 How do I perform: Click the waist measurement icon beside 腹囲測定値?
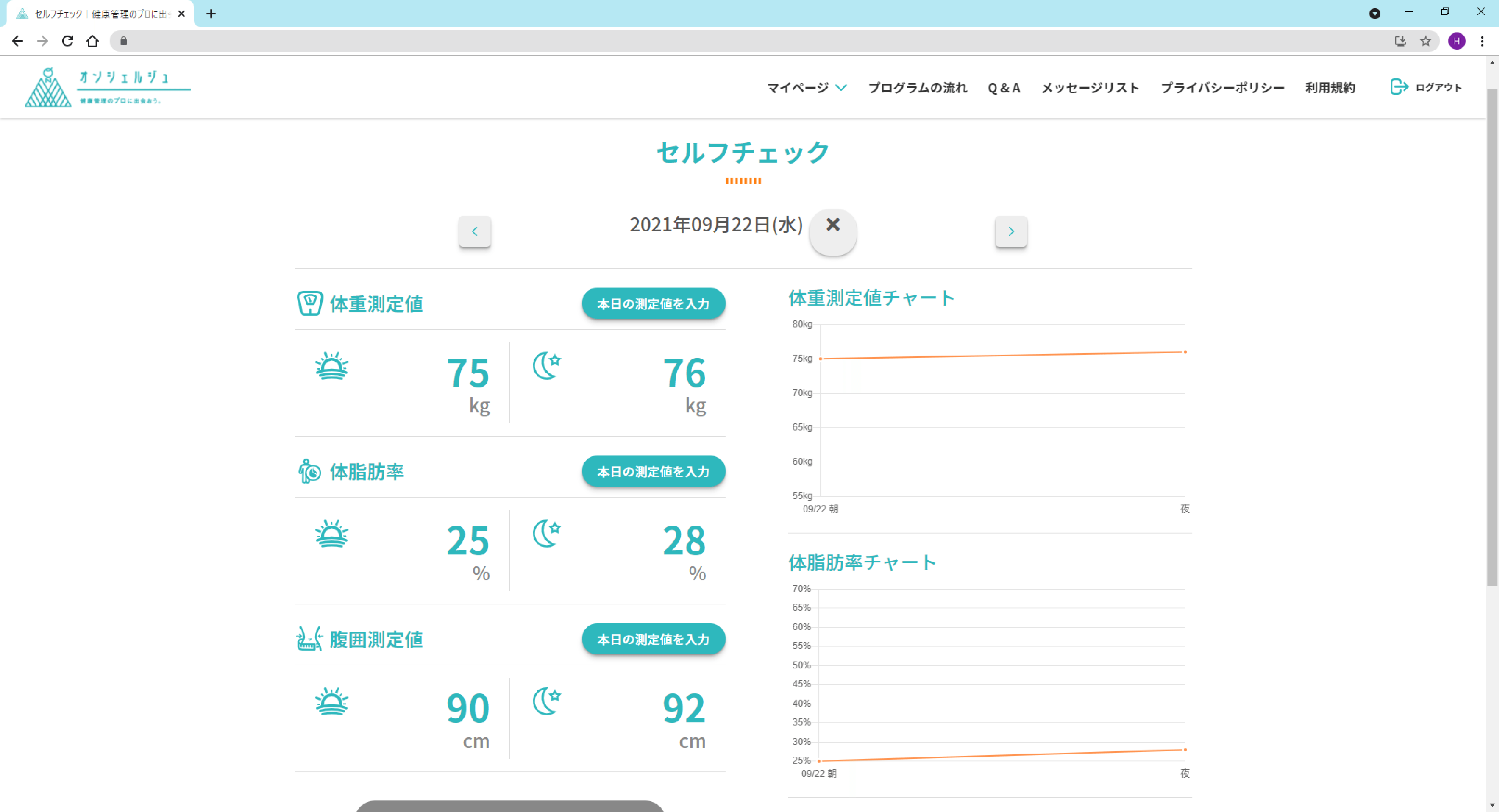[310, 639]
